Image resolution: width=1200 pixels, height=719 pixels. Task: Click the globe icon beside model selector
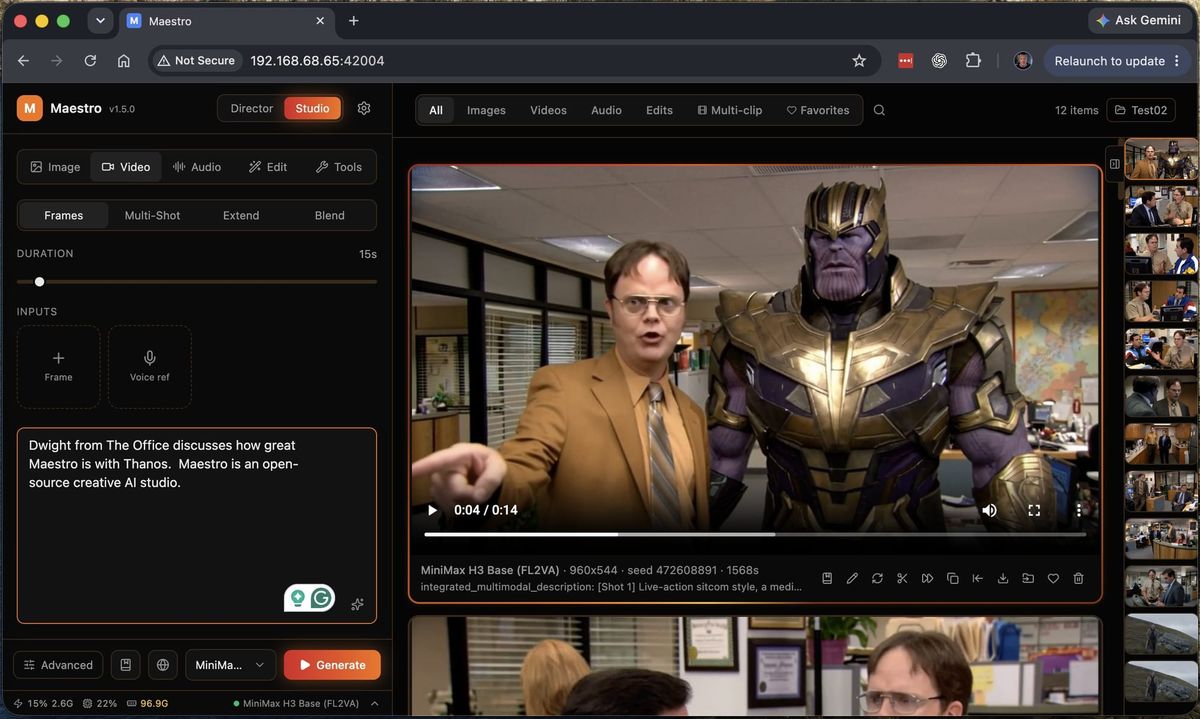point(163,665)
